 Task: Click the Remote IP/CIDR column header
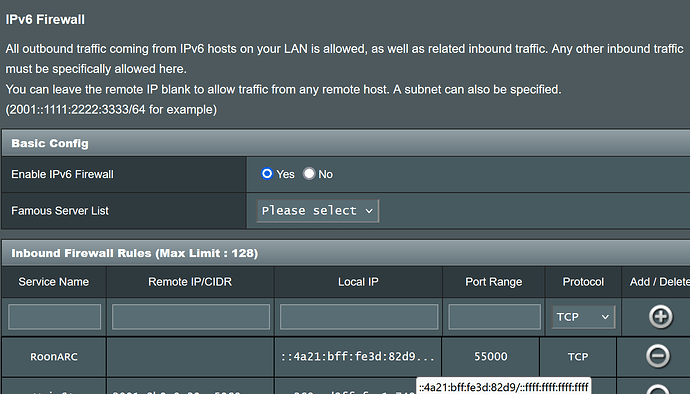pyautogui.click(x=190, y=282)
